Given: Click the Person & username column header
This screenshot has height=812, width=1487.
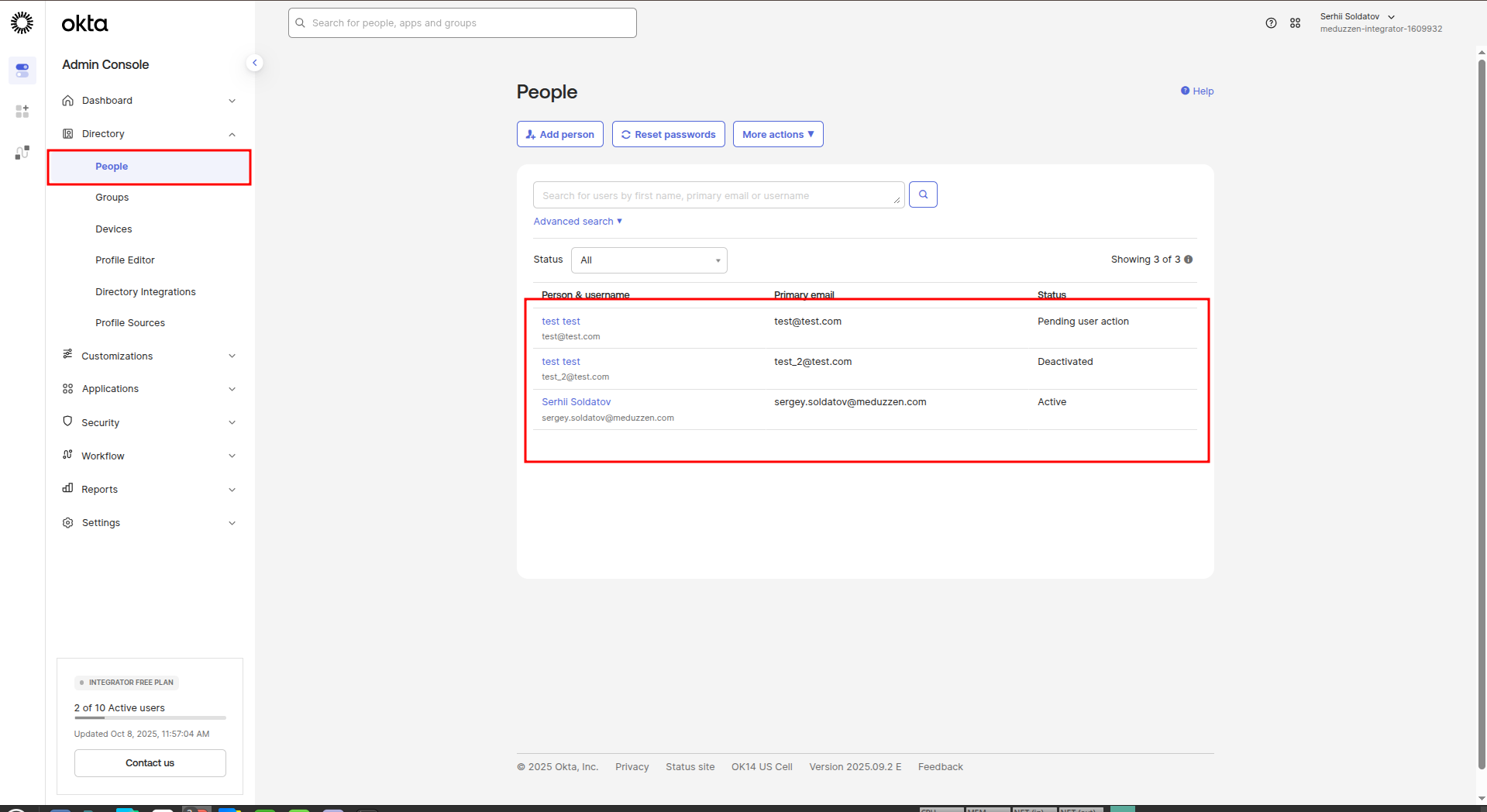Looking at the screenshot, I should pyautogui.click(x=586, y=295).
